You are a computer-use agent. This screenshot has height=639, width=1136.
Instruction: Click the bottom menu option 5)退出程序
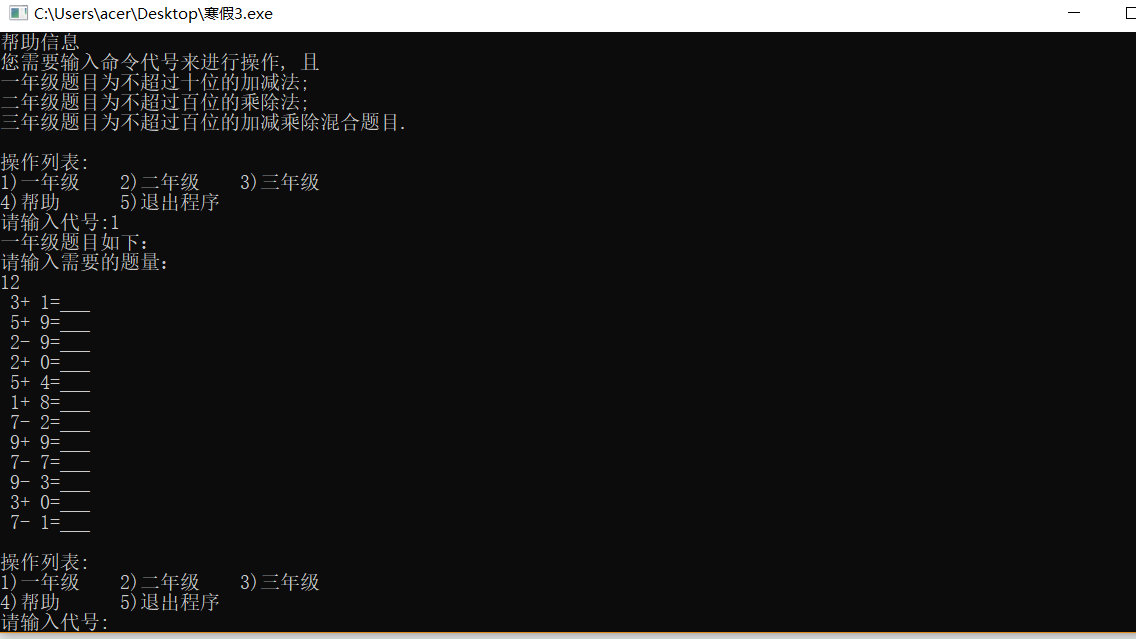point(170,602)
